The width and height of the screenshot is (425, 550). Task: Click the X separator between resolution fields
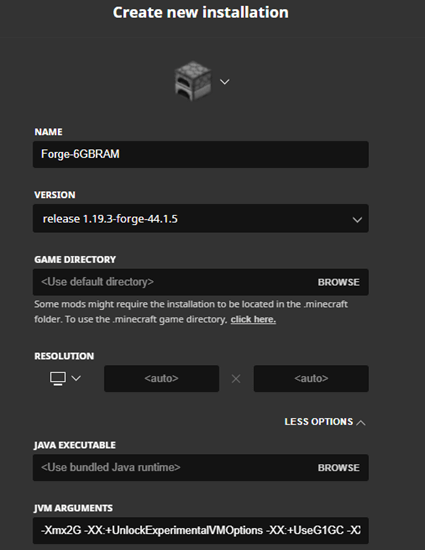(236, 379)
